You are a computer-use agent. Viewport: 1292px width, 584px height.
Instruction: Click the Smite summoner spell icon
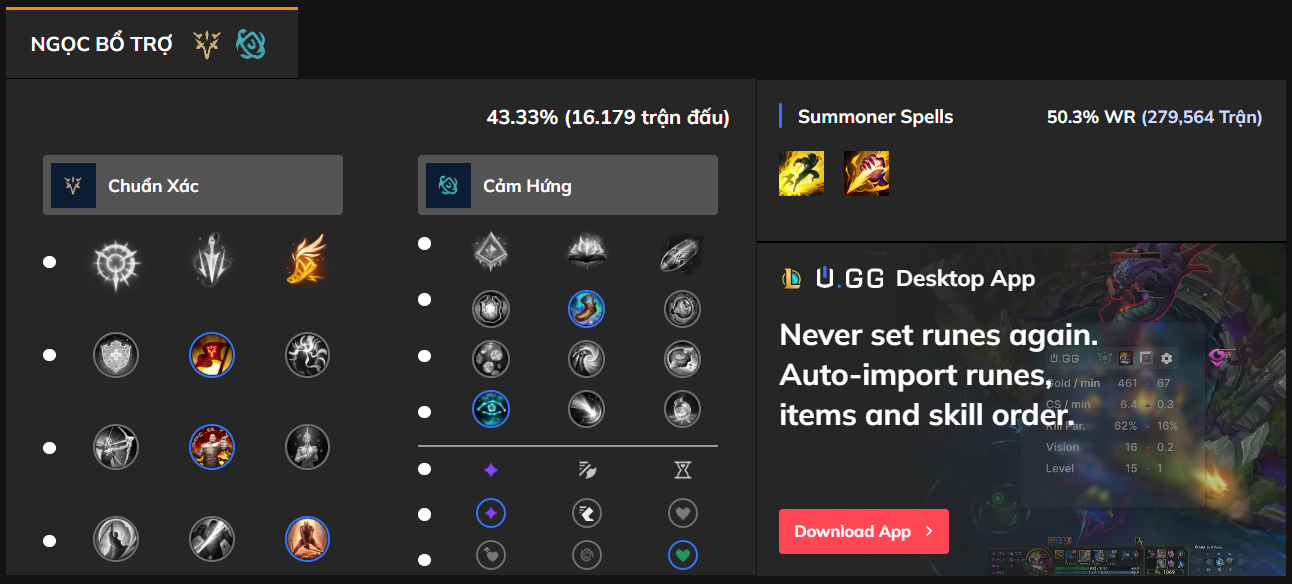coord(866,174)
